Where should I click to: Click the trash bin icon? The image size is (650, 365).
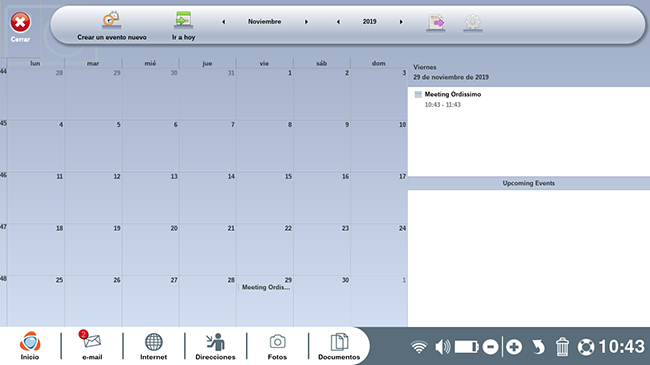562,347
